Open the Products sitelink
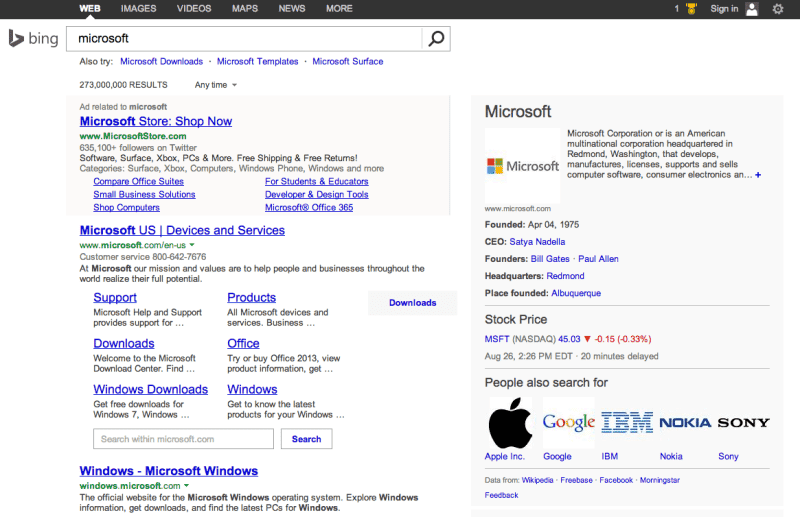The width and height of the screenshot is (800, 517). coord(252,298)
